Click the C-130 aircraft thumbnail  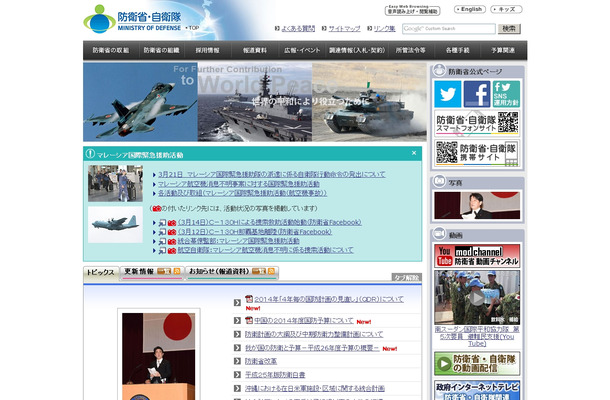(115, 225)
